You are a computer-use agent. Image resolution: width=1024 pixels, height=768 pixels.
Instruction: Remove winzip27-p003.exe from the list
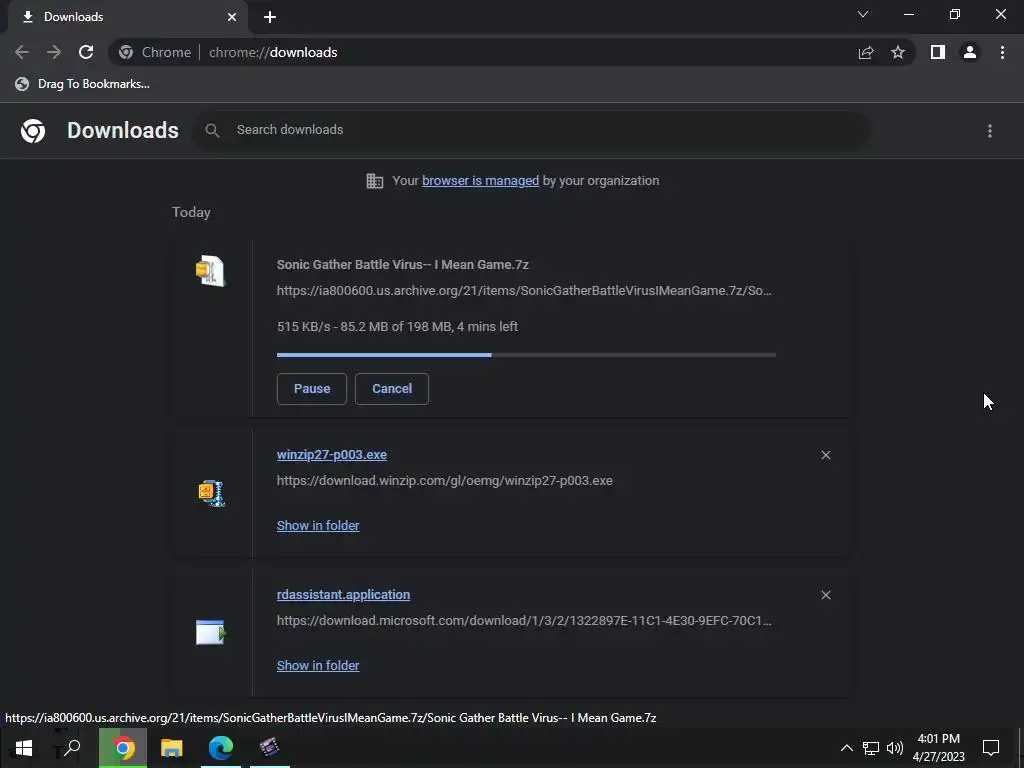[x=825, y=455]
